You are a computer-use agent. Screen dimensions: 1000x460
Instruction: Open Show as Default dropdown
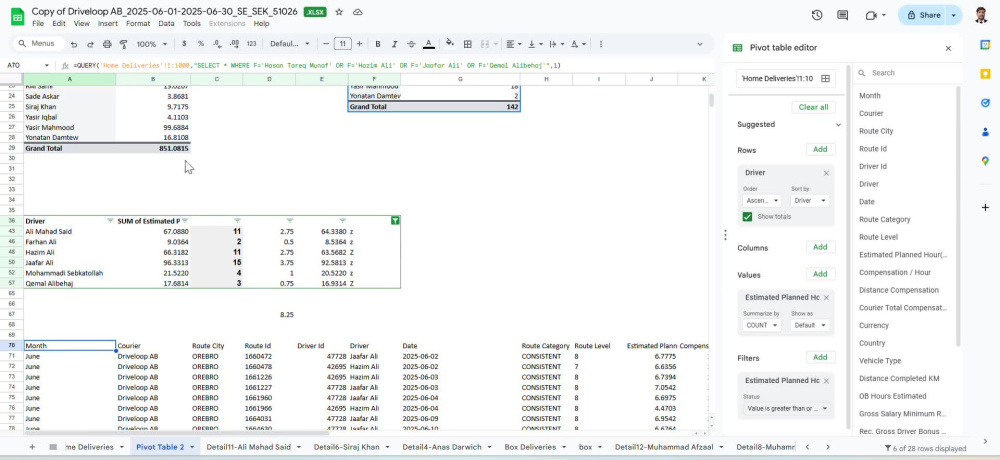pos(809,325)
